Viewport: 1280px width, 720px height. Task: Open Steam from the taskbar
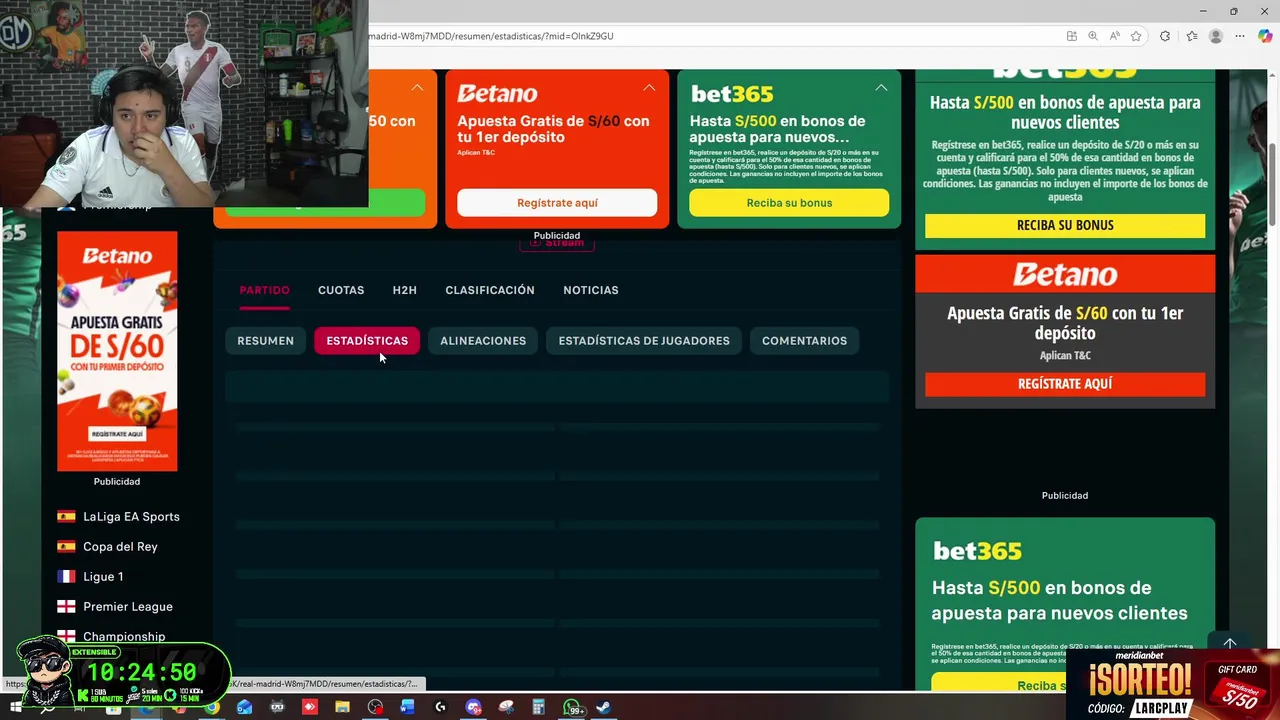(x=604, y=707)
